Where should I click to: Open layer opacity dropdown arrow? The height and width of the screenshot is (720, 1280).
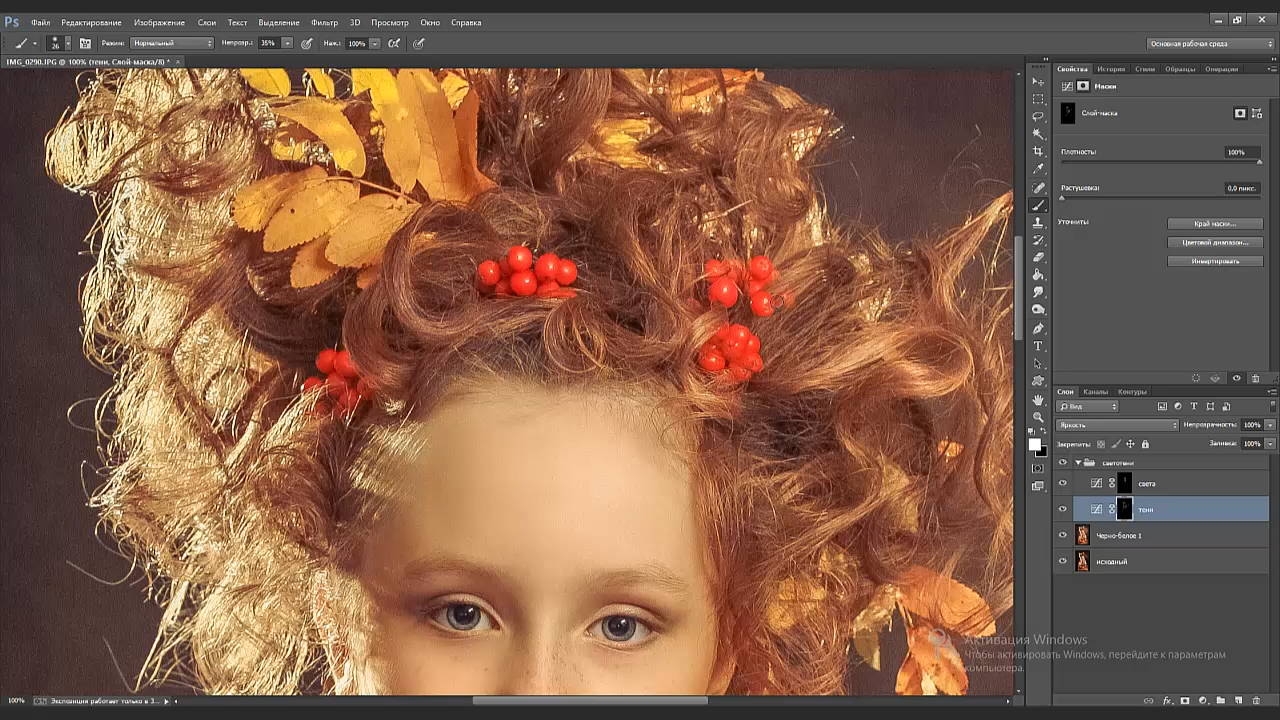1270,425
